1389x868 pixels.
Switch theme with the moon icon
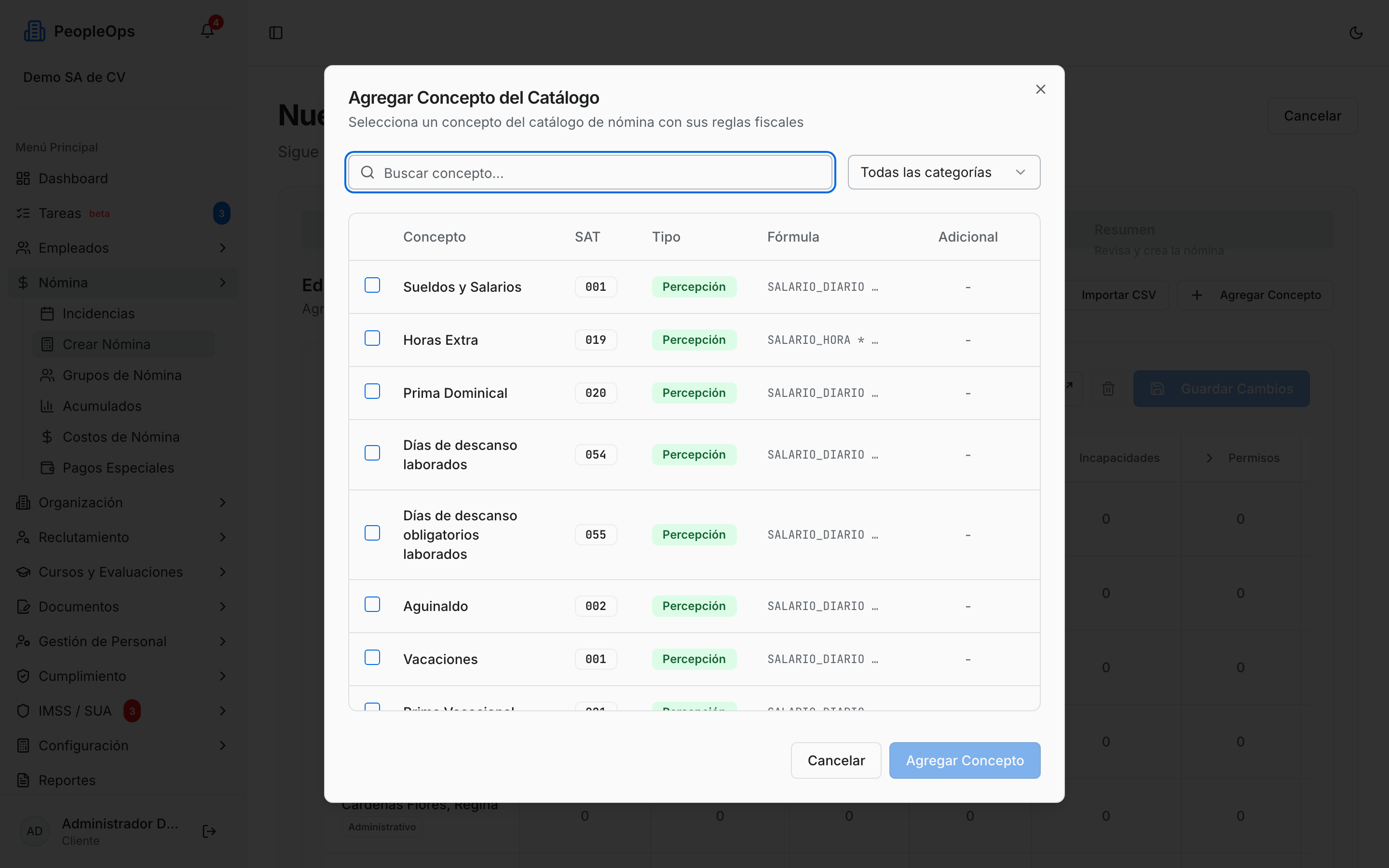click(1356, 33)
